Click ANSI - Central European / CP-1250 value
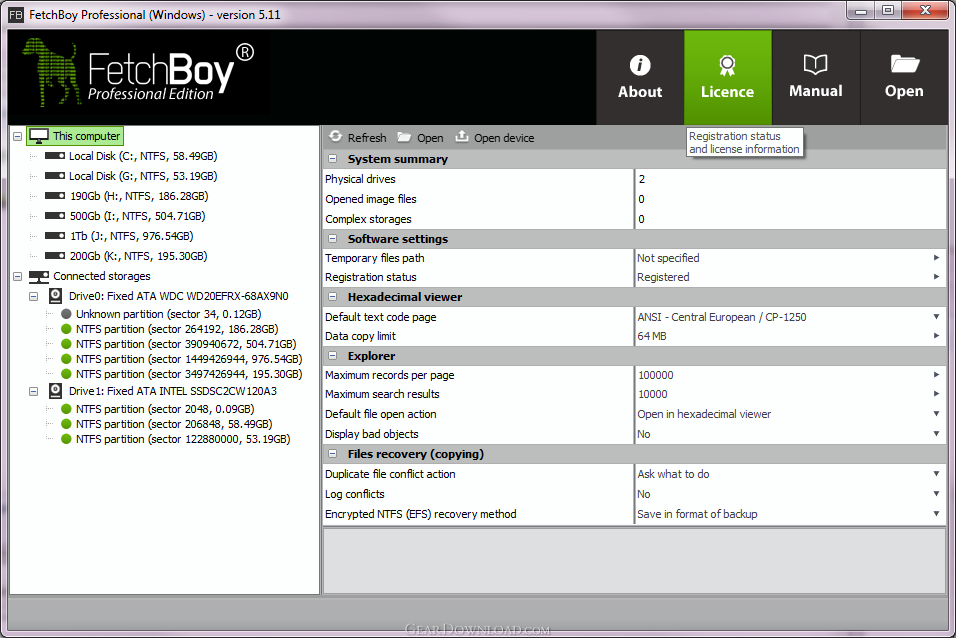The height and width of the screenshot is (638, 956). 722,317
